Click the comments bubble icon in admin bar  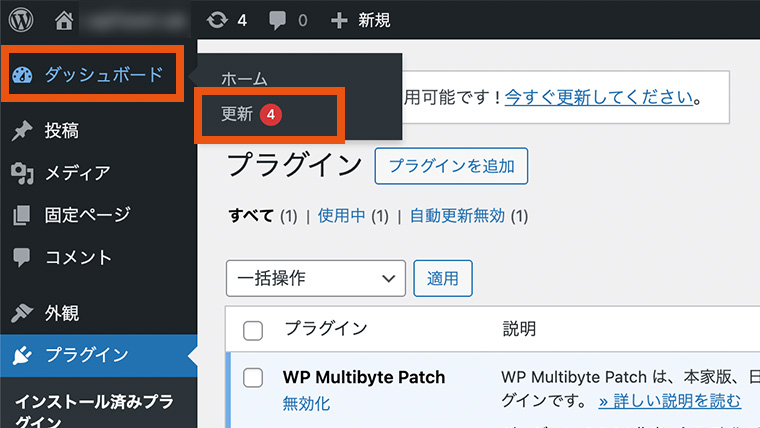[277, 20]
